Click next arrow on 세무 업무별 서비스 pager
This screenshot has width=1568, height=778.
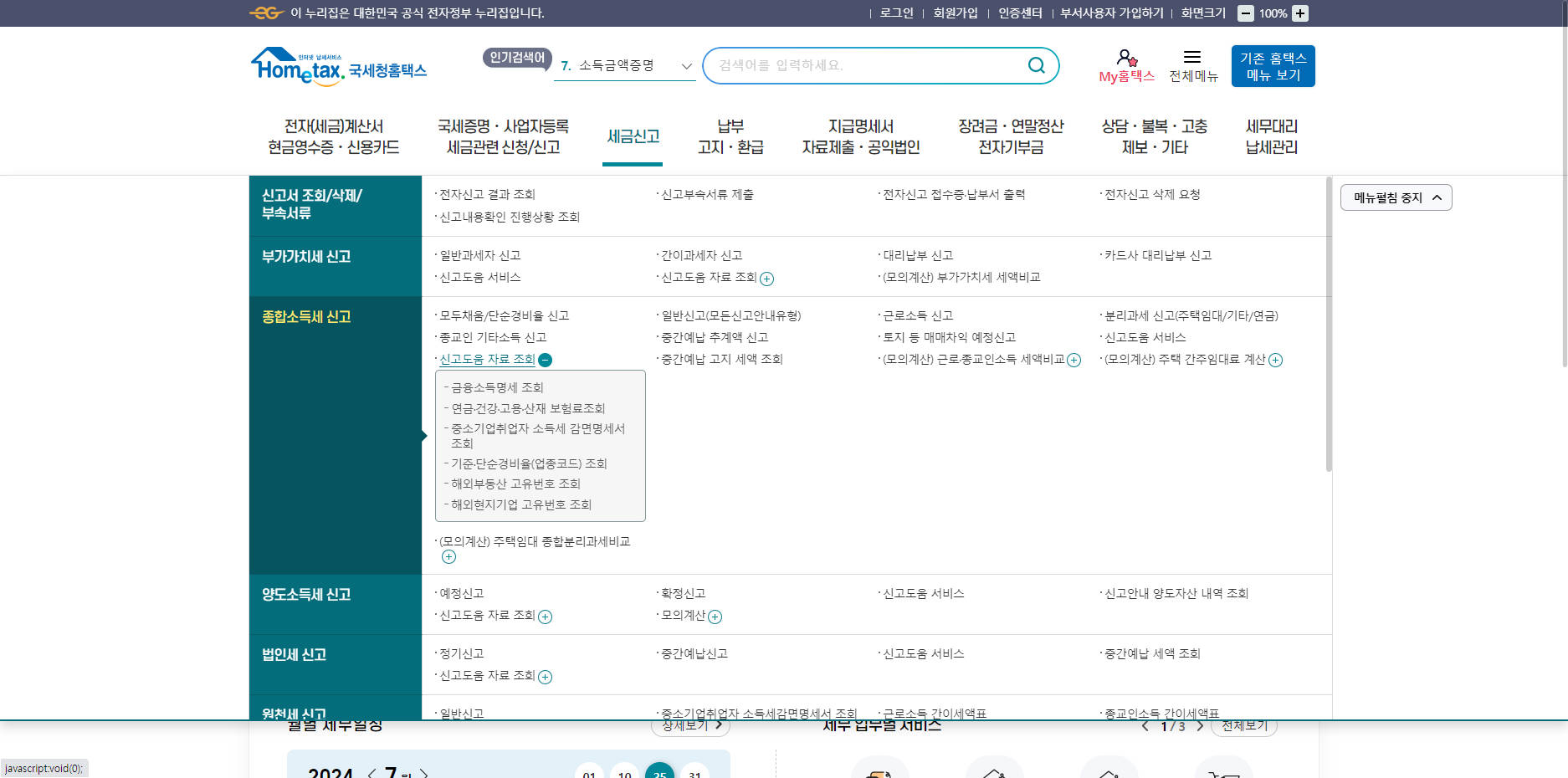tap(1201, 727)
